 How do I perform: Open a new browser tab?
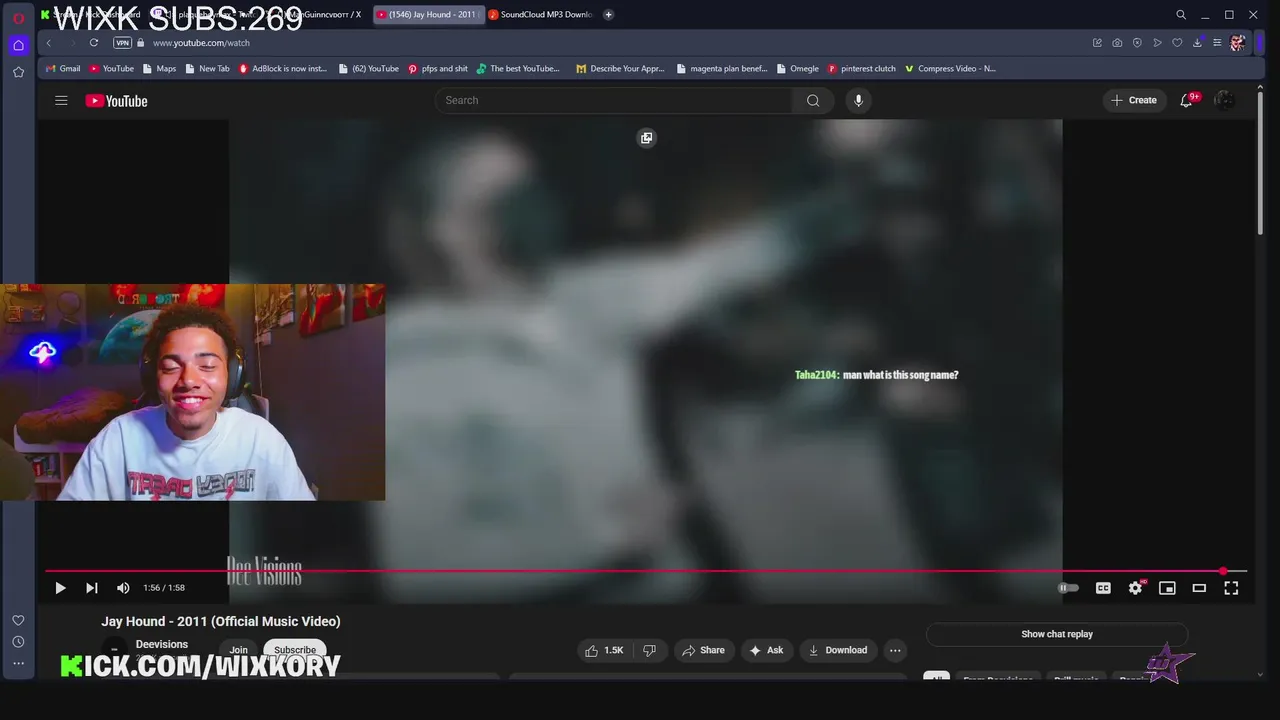(x=608, y=14)
